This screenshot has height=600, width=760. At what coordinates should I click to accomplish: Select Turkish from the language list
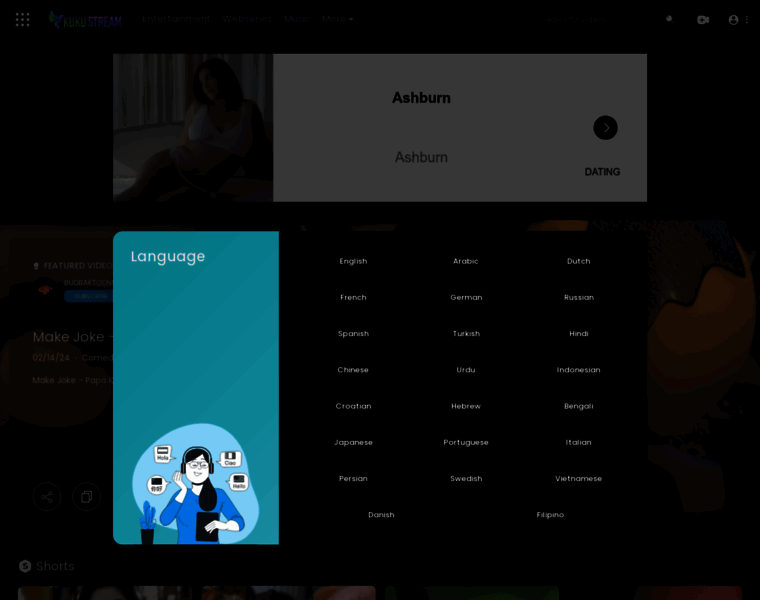(466, 333)
